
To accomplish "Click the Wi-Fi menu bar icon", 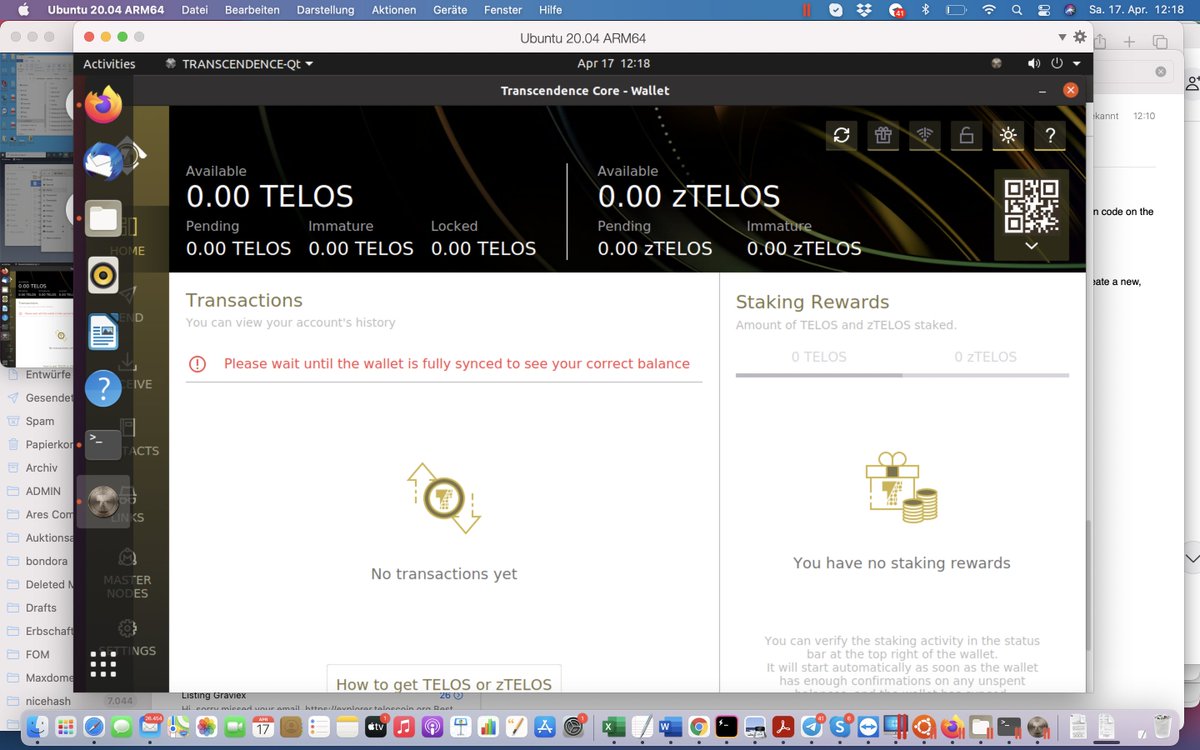I will tap(989, 10).
